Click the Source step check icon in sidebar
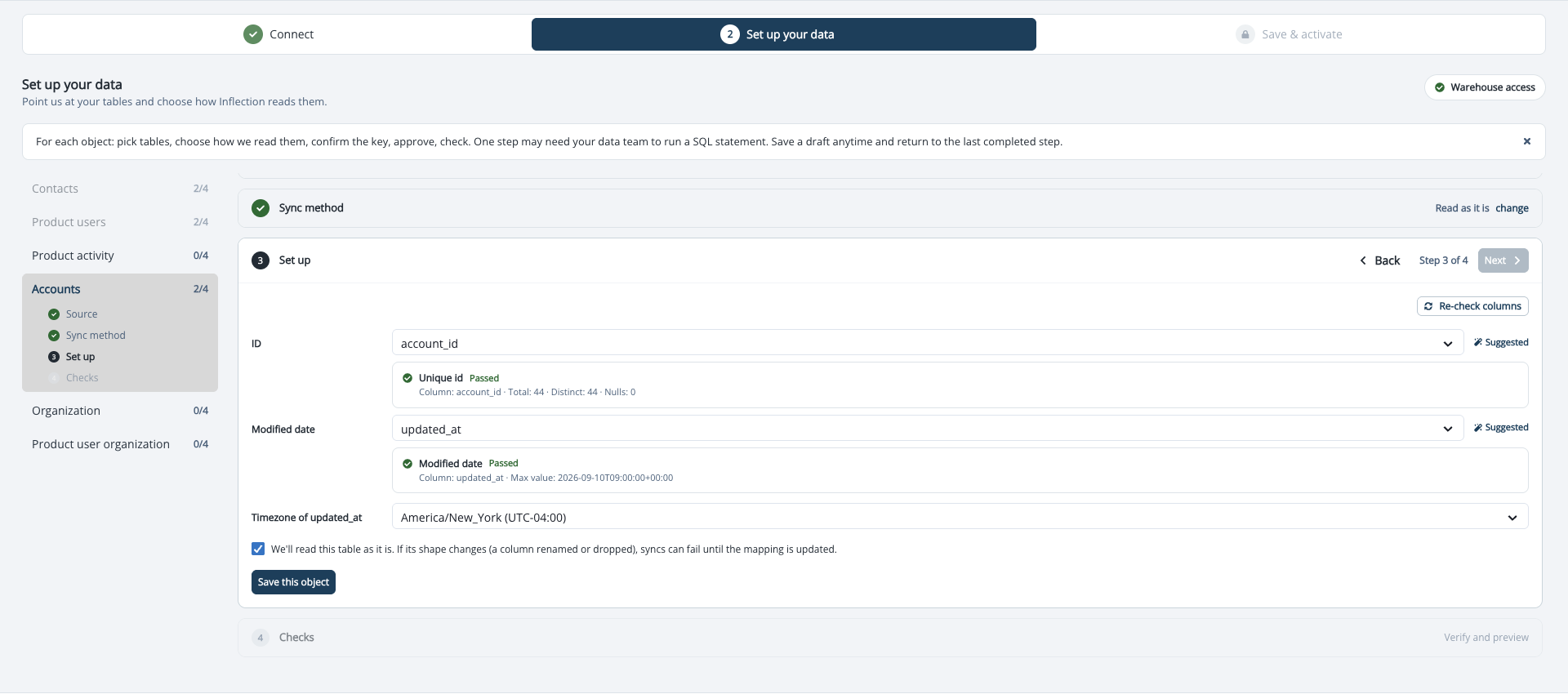Image resolution: width=1568 pixels, height=694 pixels. (54, 314)
